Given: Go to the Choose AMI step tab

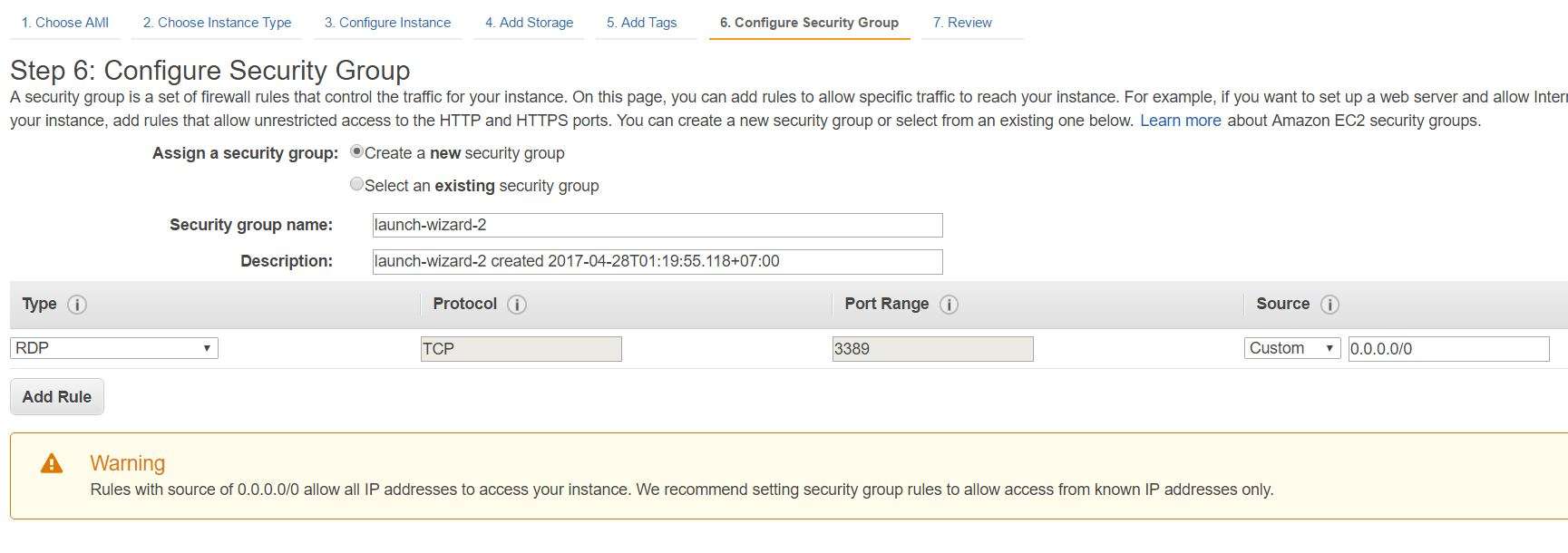Looking at the screenshot, I should pyautogui.click(x=64, y=23).
